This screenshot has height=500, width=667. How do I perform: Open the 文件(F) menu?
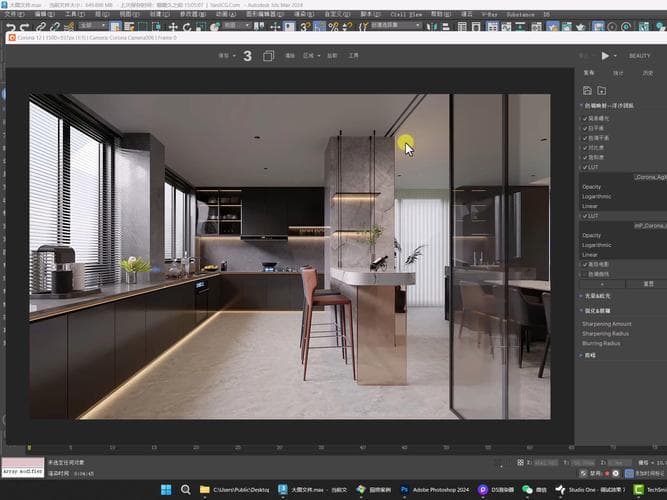pyautogui.click(x=14, y=14)
